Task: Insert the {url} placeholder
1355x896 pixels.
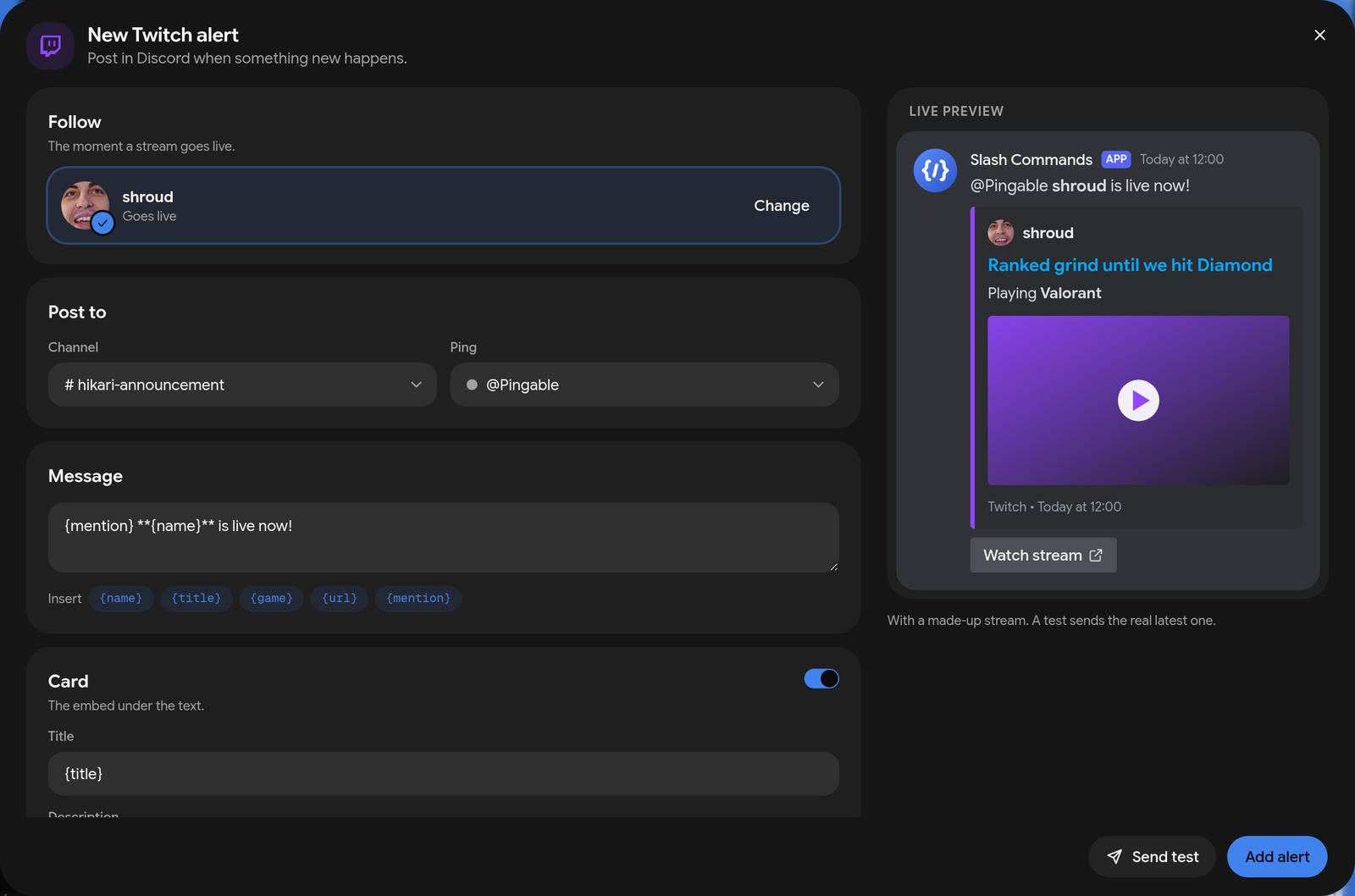Action: pos(340,599)
